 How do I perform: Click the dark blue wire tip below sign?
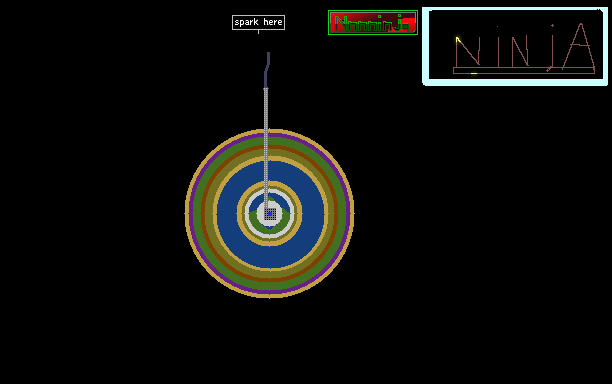coord(267,69)
